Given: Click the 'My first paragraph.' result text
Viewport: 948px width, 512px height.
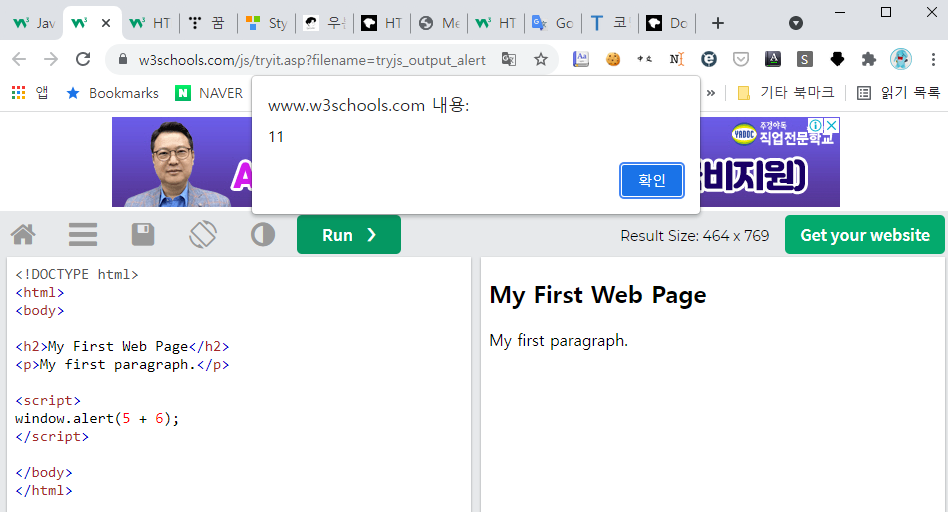Looking at the screenshot, I should tap(559, 340).
